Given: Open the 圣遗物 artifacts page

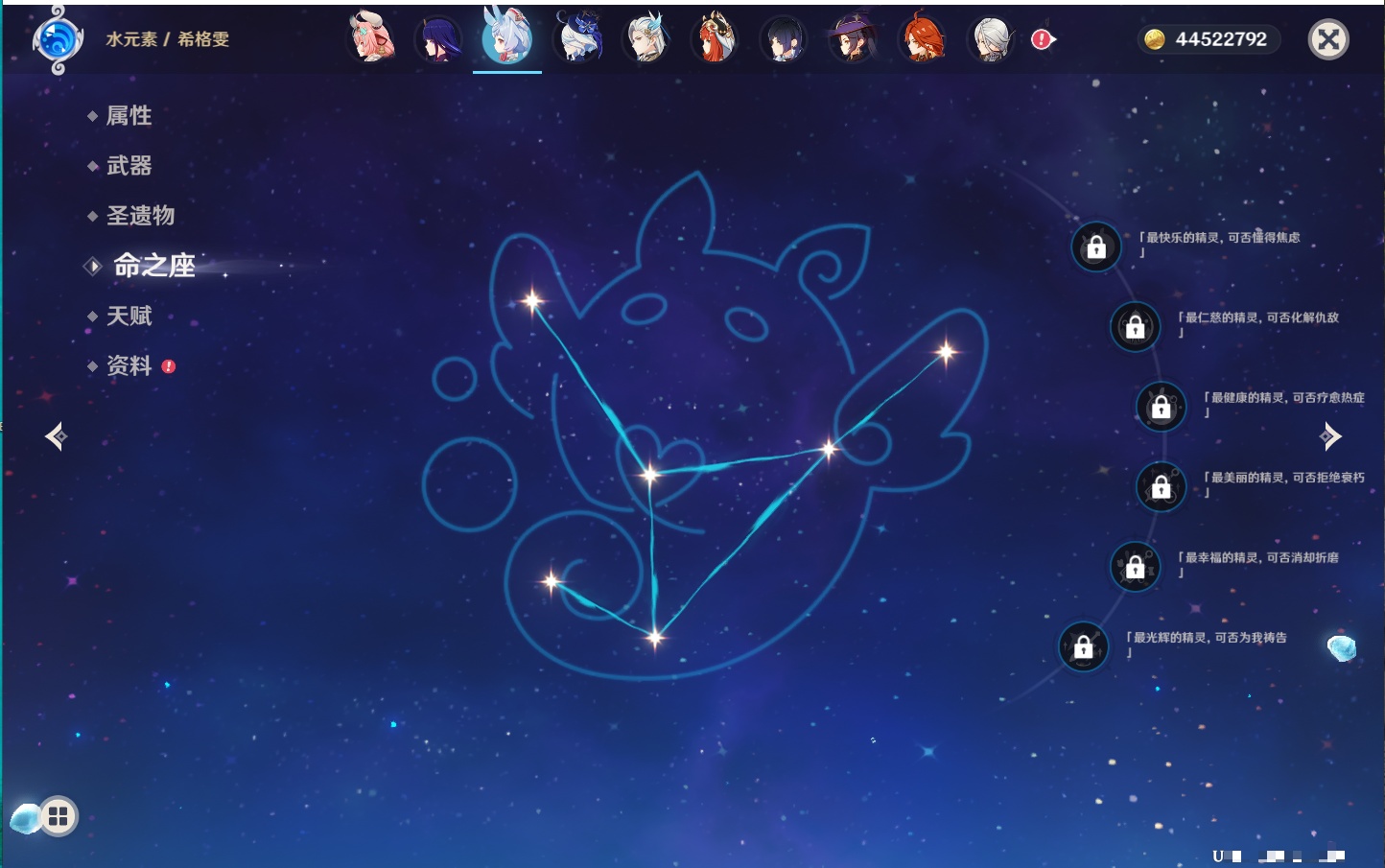Looking at the screenshot, I should 140,216.
